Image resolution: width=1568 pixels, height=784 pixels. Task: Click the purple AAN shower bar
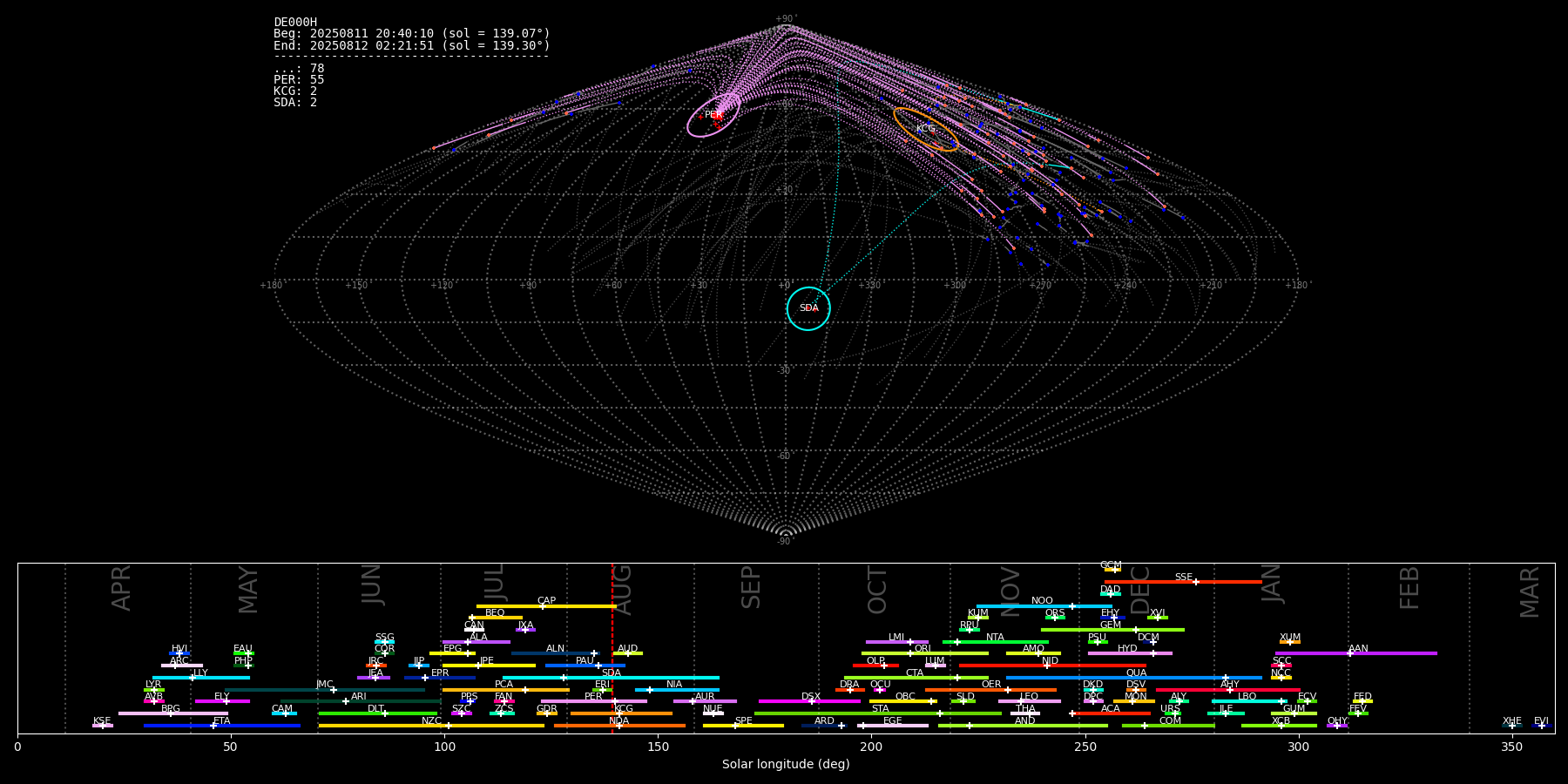point(1356,653)
